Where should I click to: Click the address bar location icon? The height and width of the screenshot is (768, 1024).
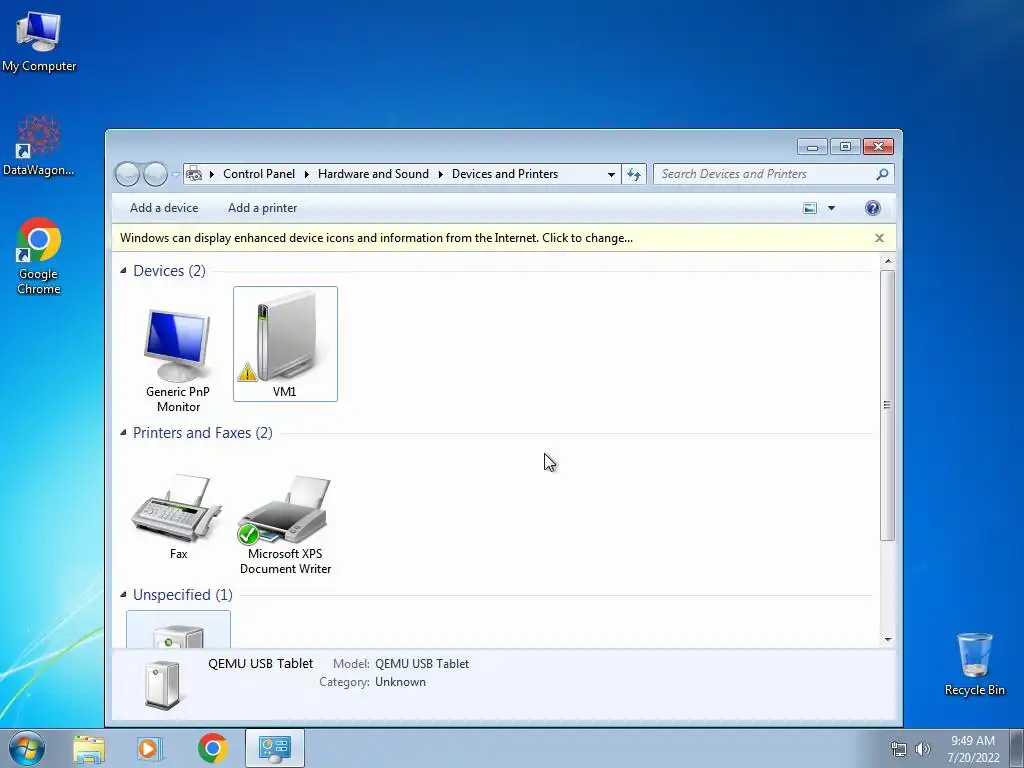194,174
